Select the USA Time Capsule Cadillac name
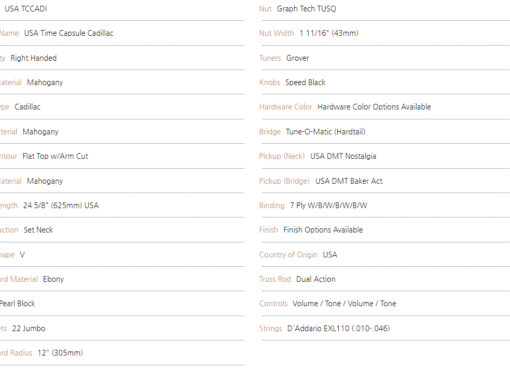The image size is (510, 382). (69, 33)
